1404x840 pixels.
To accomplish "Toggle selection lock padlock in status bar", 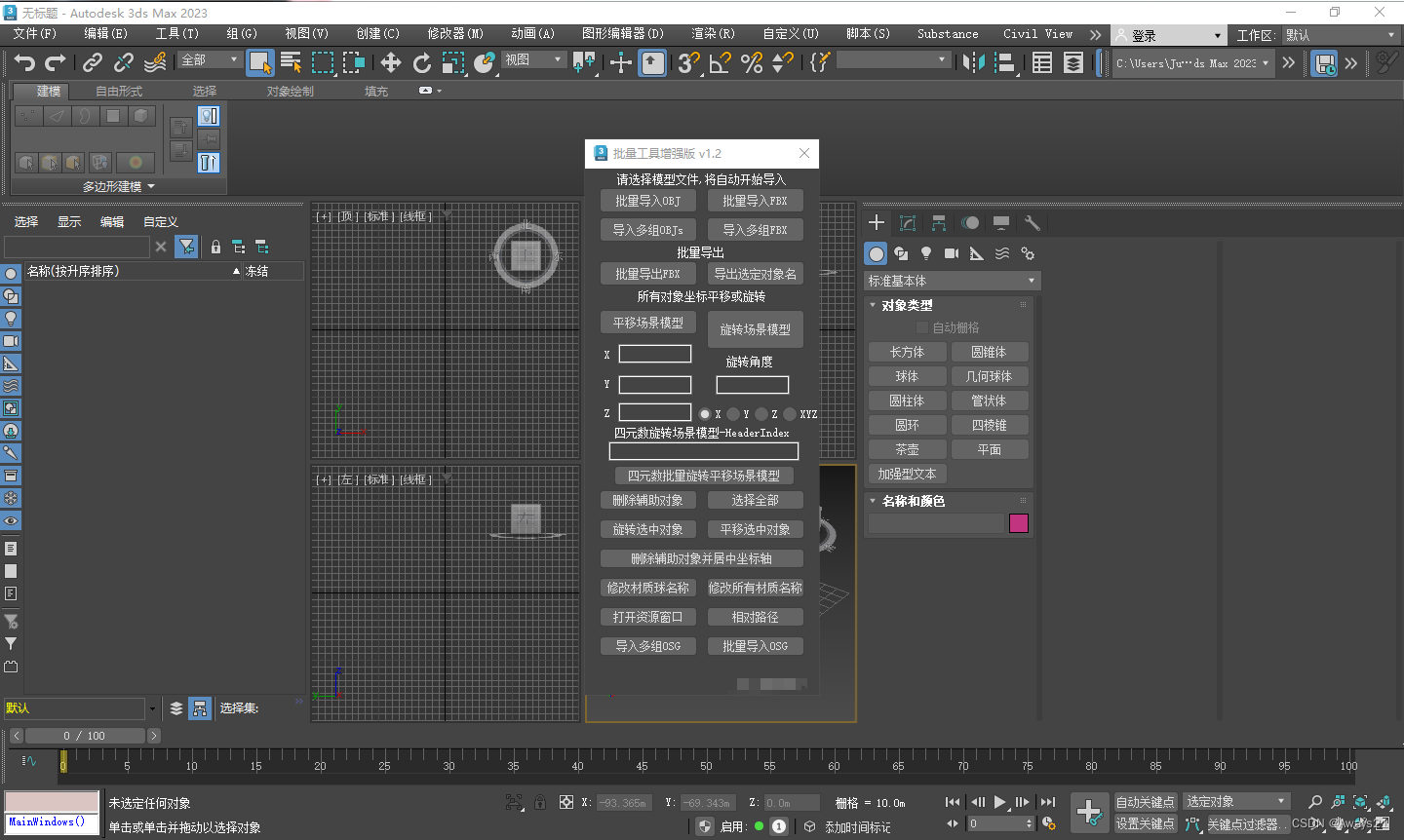I will click(x=540, y=802).
